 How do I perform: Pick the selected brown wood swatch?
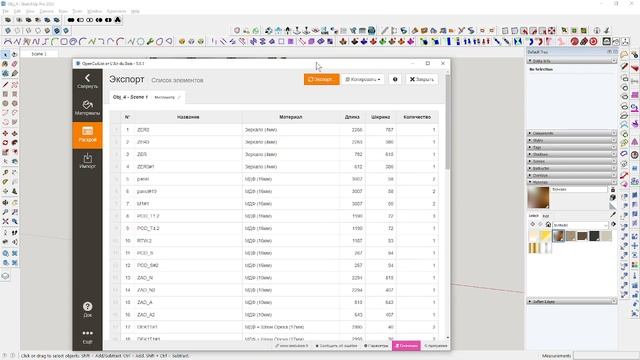pos(558,236)
